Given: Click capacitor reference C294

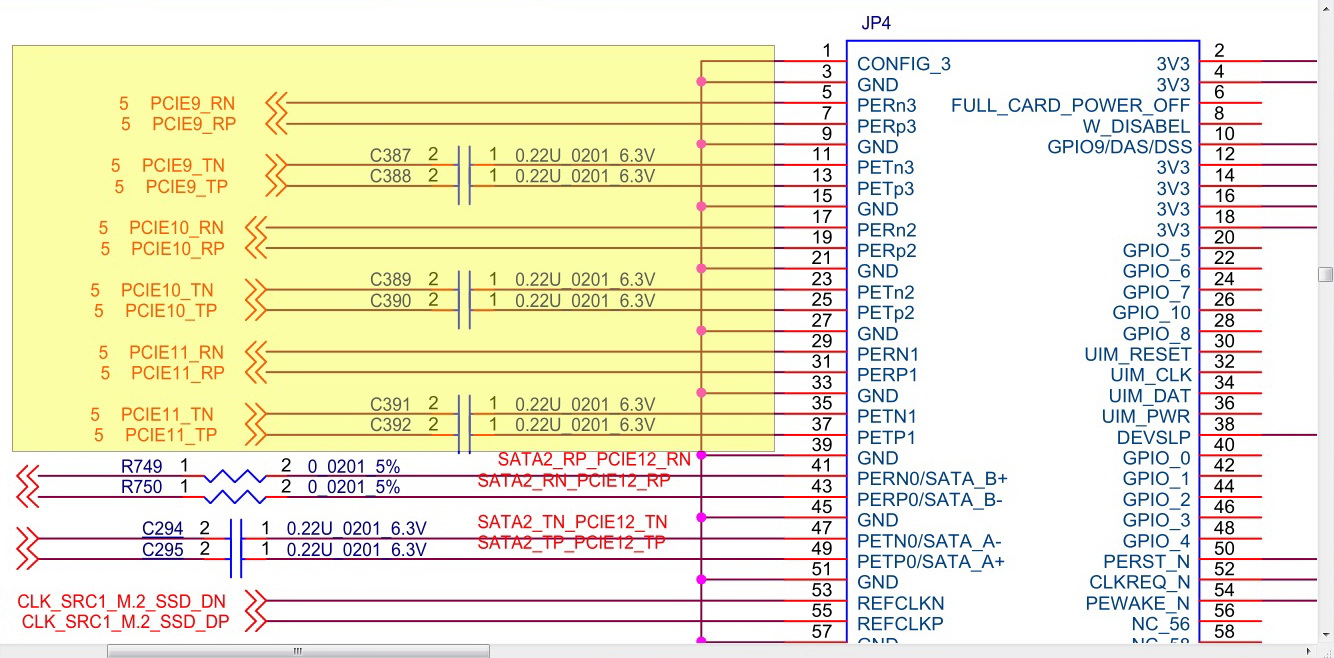Looking at the screenshot, I should tap(162, 528).
